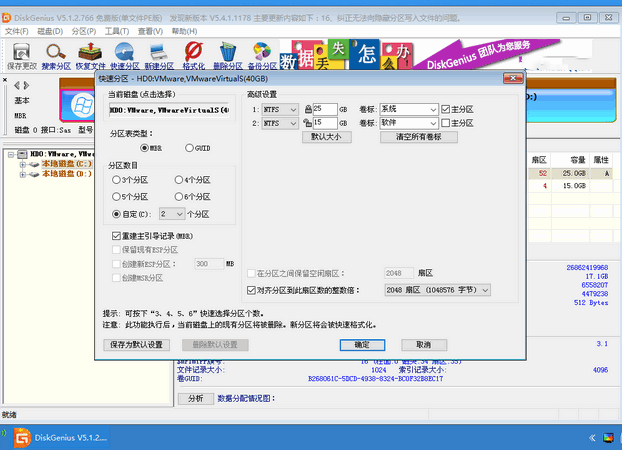Click the 25.0GB capacity table cell
Screen dimensions: 622x450
pyautogui.click(x=570, y=173)
